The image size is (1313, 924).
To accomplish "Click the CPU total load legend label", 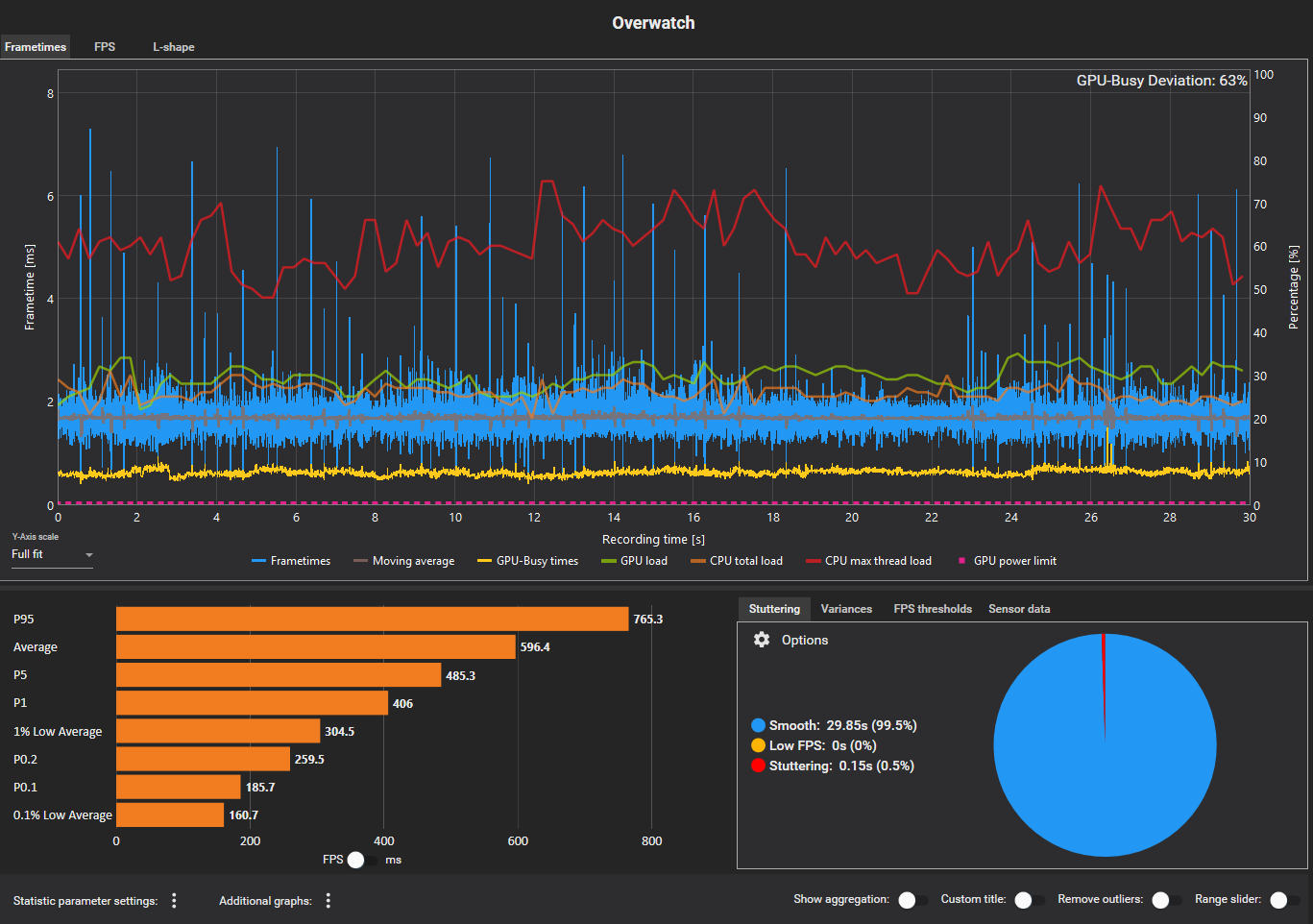I will click(x=745, y=561).
